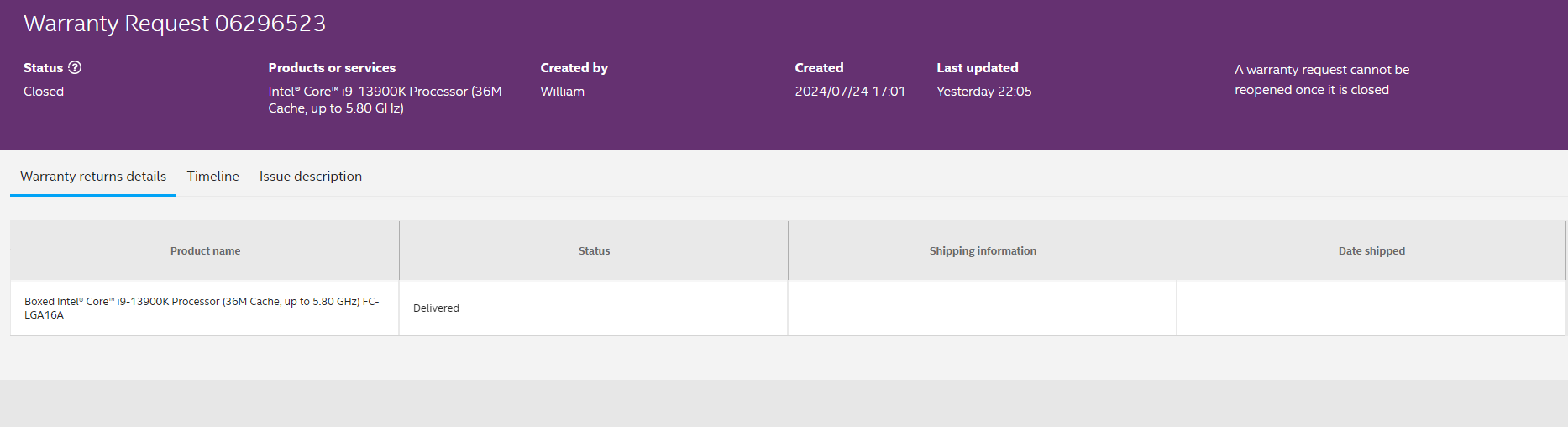This screenshot has width=1568, height=427.
Task: Click the Delivered status cell
Action: click(x=436, y=308)
